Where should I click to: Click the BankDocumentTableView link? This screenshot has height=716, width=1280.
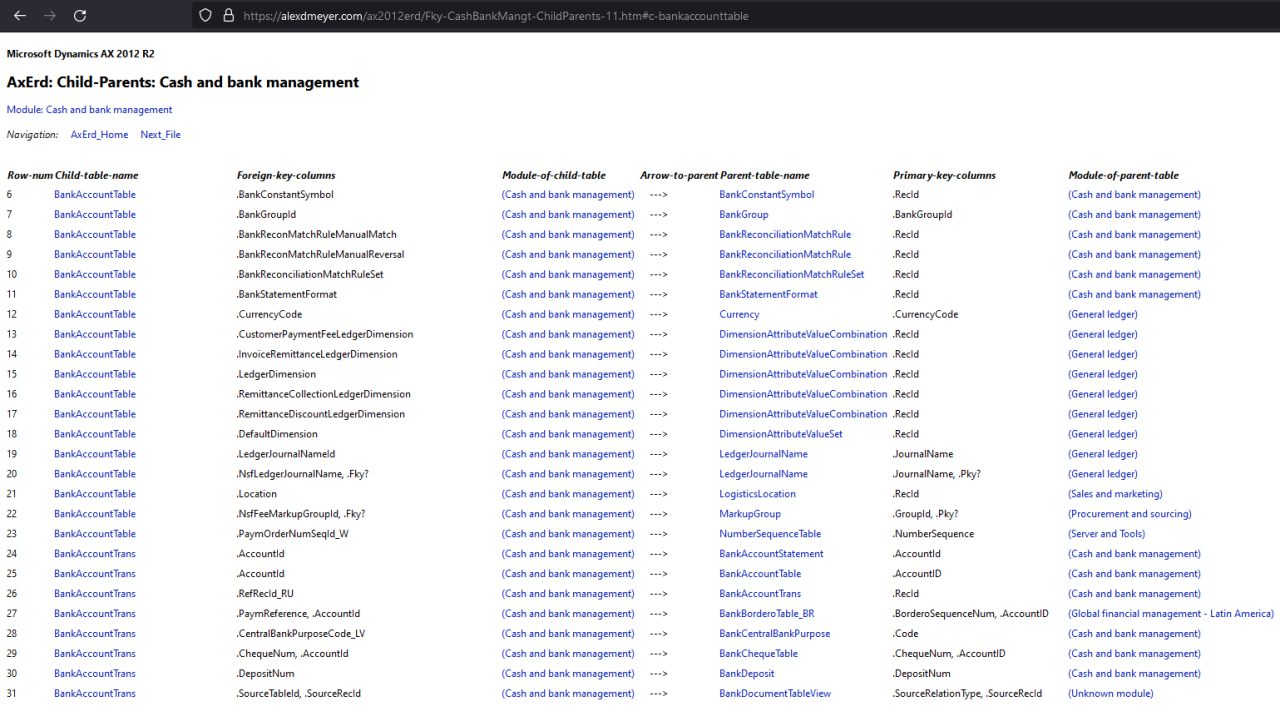click(774, 694)
